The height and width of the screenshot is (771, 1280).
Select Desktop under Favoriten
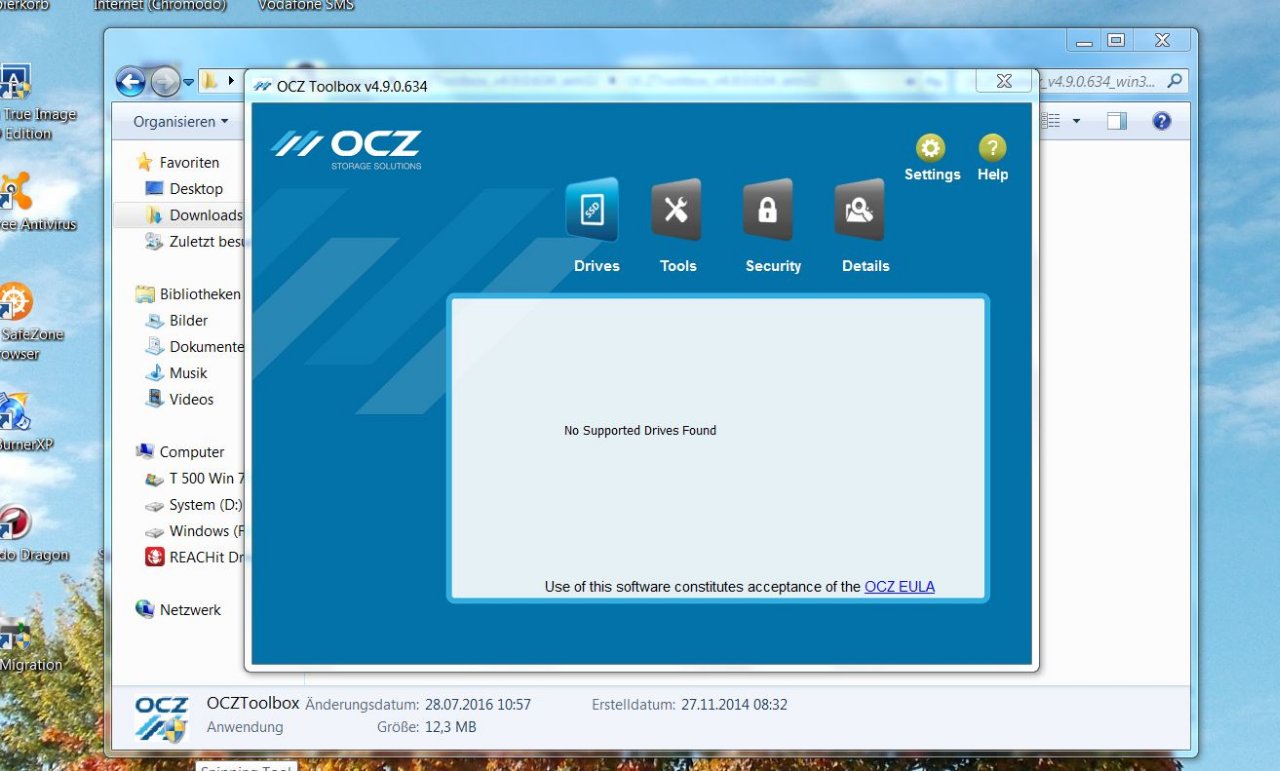[196, 188]
